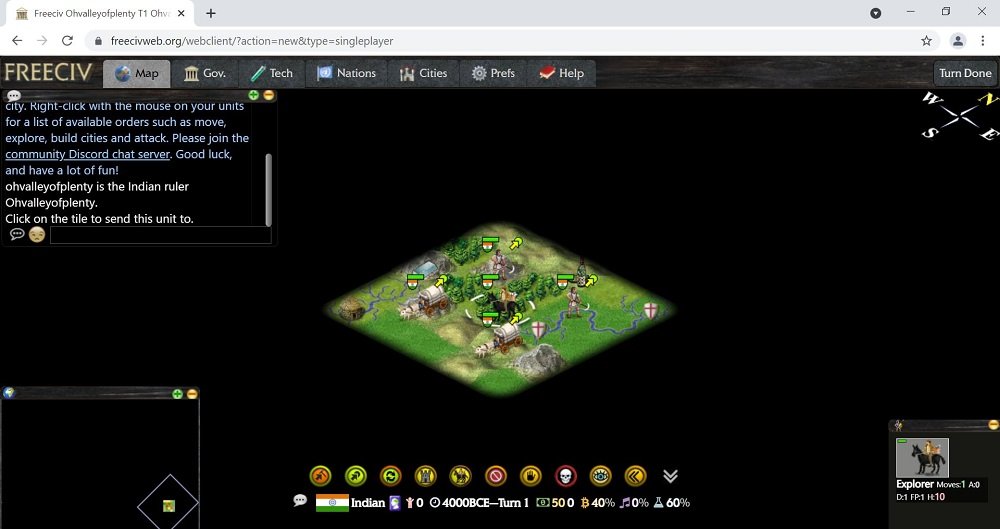Click the Indian flag in status bar
The image size is (1000, 529).
[332, 503]
